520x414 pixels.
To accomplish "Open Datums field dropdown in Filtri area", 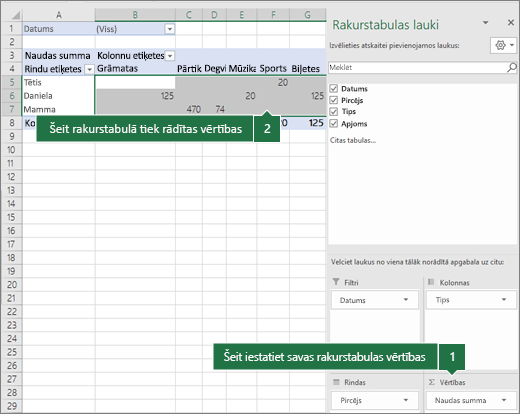I will 406,300.
